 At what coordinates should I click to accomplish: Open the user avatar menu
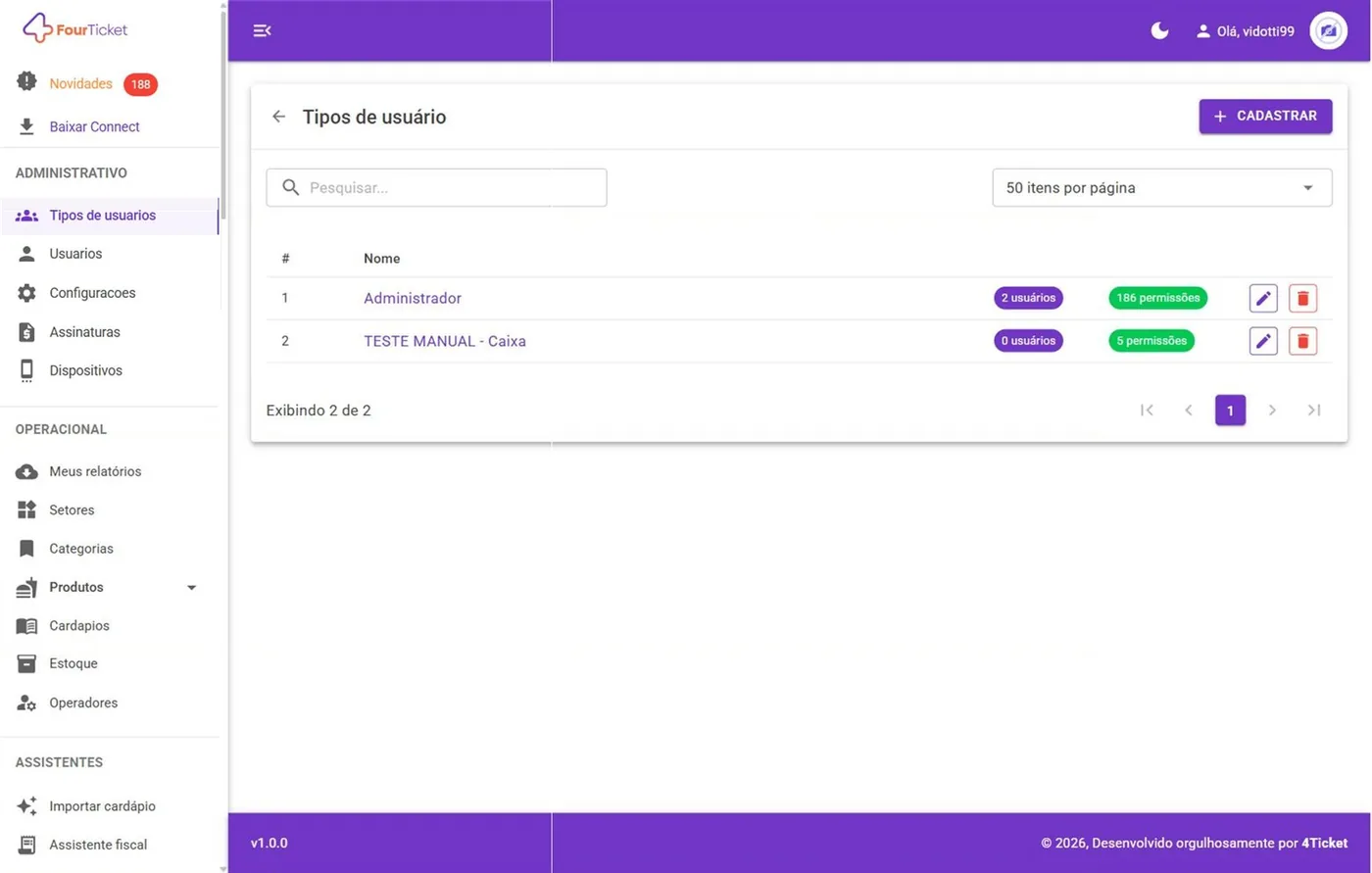[x=1328, y=31]
